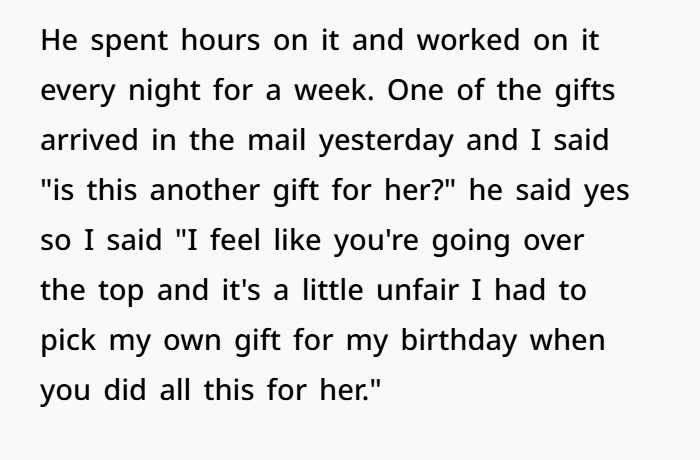
Task: Click the word "unfair"
Action: [x=417, y=290]
